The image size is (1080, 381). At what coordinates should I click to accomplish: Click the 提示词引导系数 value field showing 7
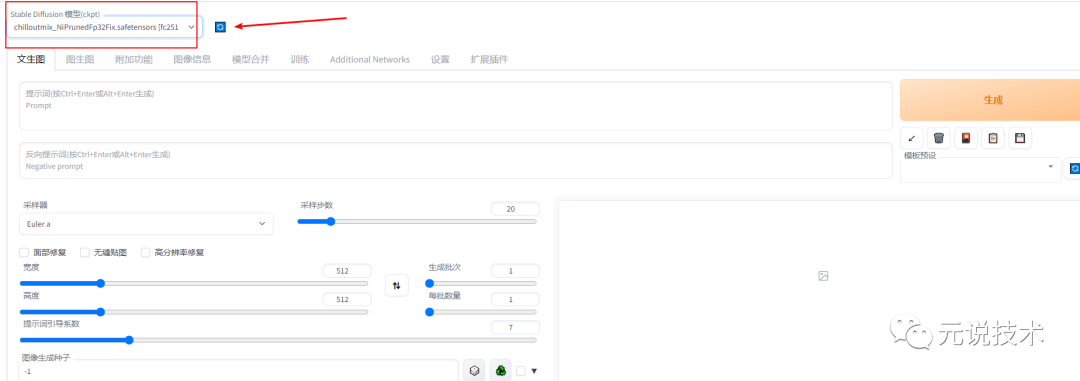[x=515, y=328]
